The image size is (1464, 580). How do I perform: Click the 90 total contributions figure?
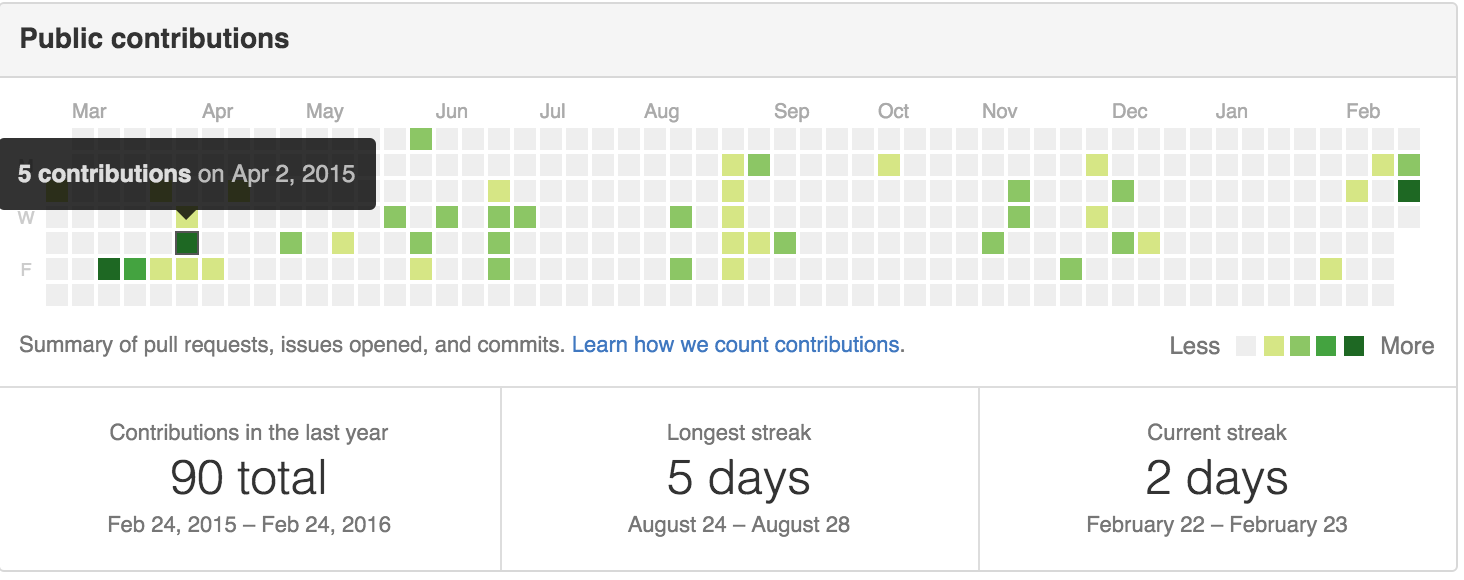point(249,478)
